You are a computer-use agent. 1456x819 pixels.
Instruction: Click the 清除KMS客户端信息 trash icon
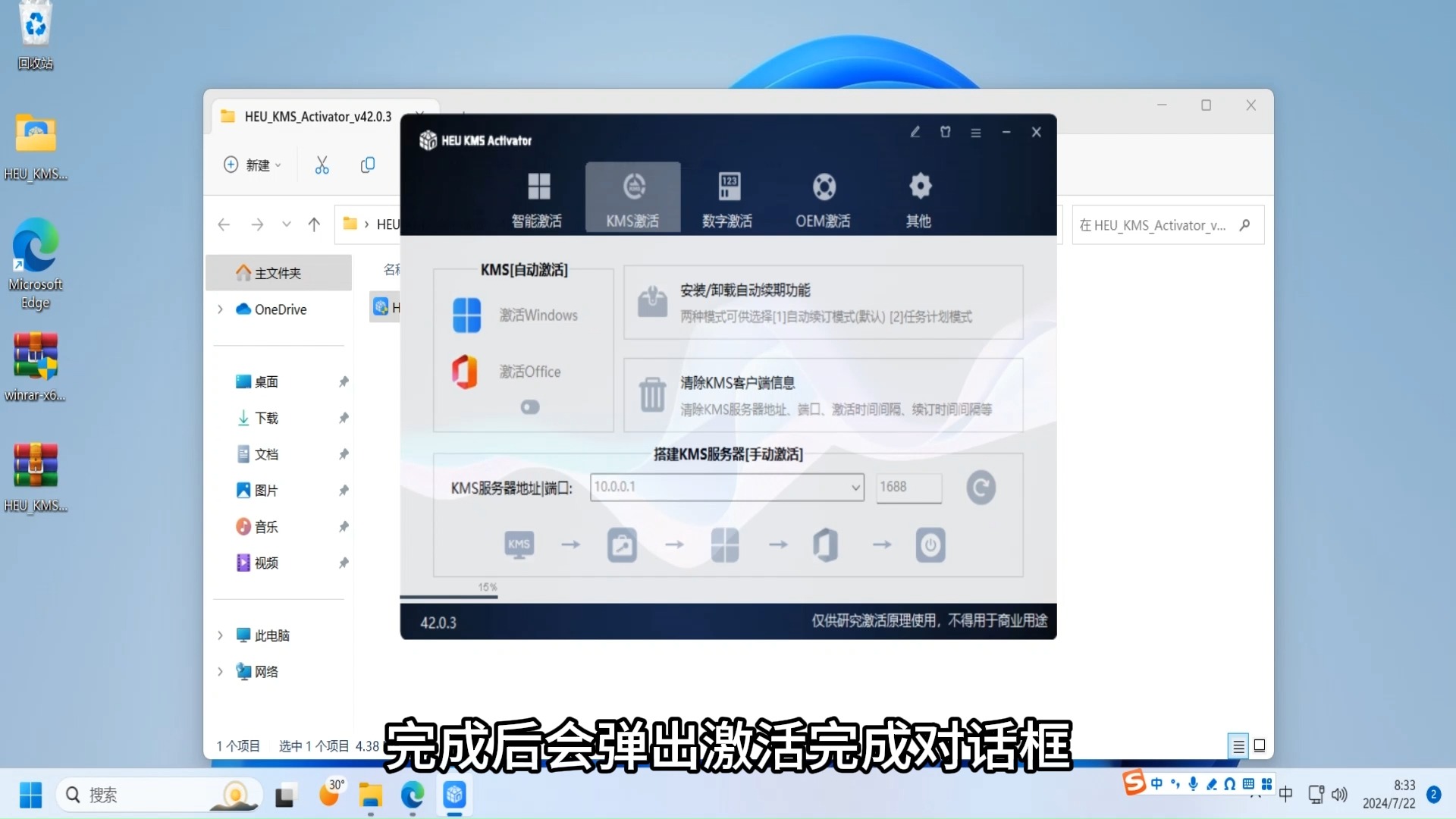coord(652,395)
